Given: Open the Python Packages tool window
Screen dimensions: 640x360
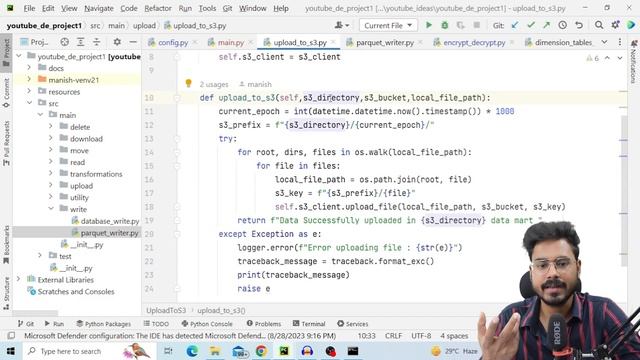Looking at the screenshot, I should 104,324.
